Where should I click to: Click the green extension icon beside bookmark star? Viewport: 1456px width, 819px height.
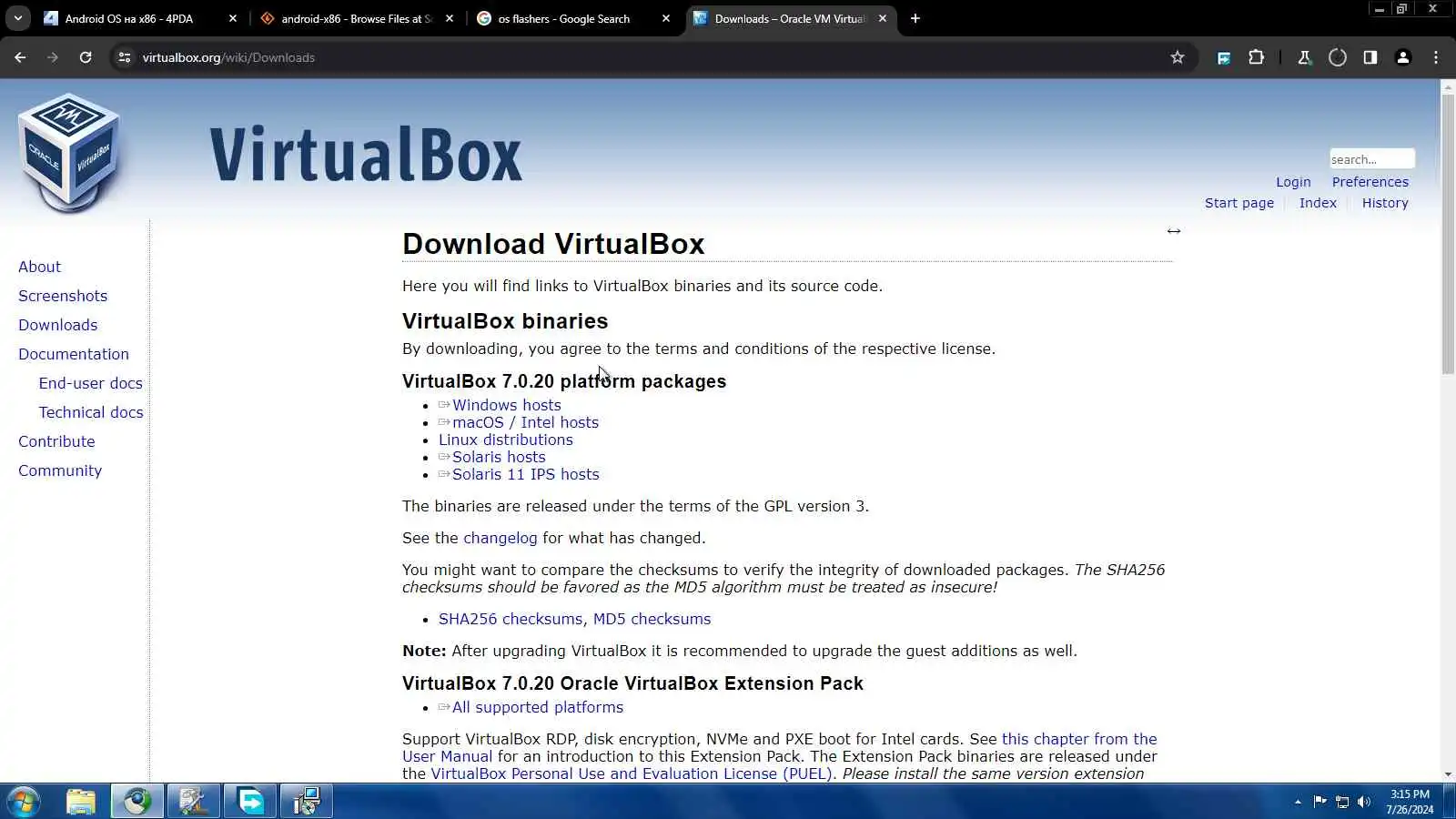click(x=1224, y=57)
